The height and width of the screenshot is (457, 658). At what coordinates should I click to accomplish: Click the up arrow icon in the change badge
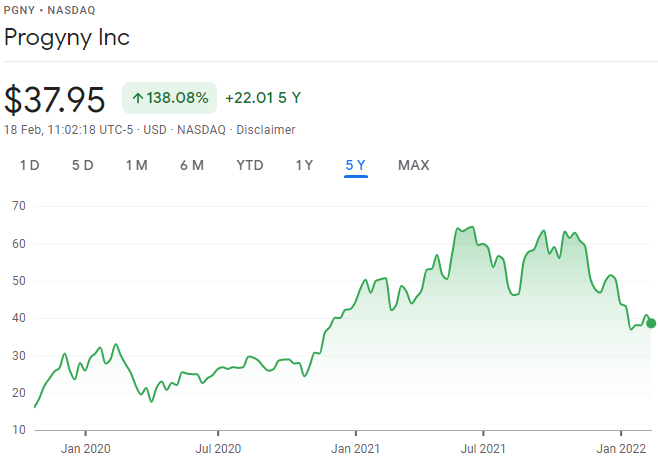[x=138, y=98]
